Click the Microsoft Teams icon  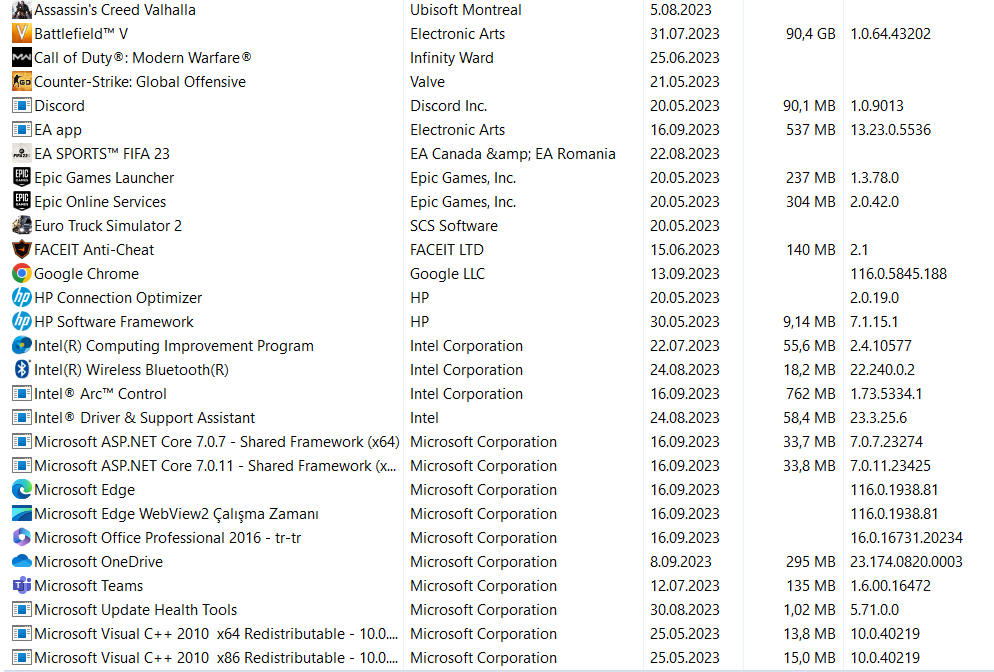[22, 585]
